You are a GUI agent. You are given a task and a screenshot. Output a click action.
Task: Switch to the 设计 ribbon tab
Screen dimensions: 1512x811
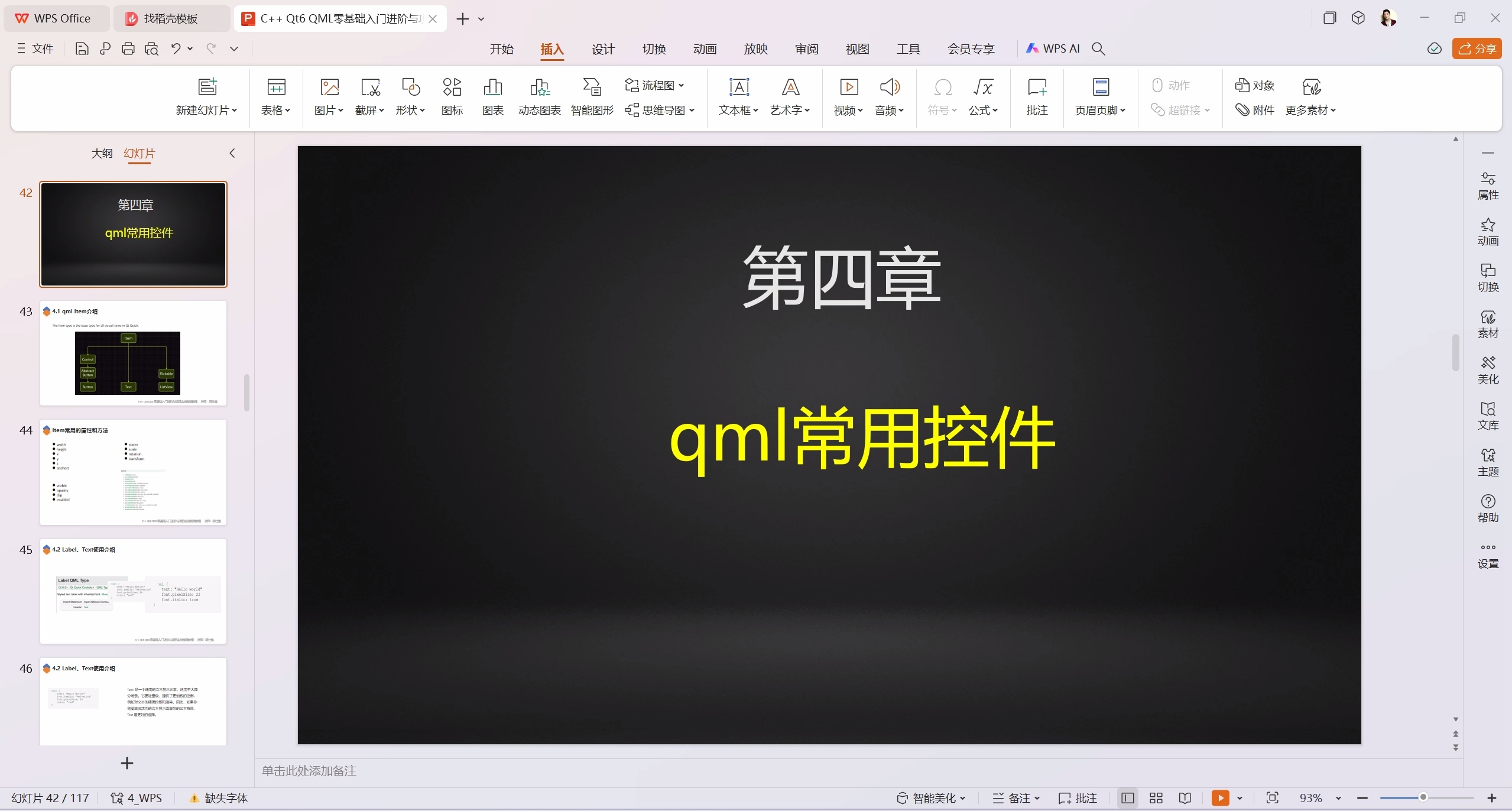point(602,49)
